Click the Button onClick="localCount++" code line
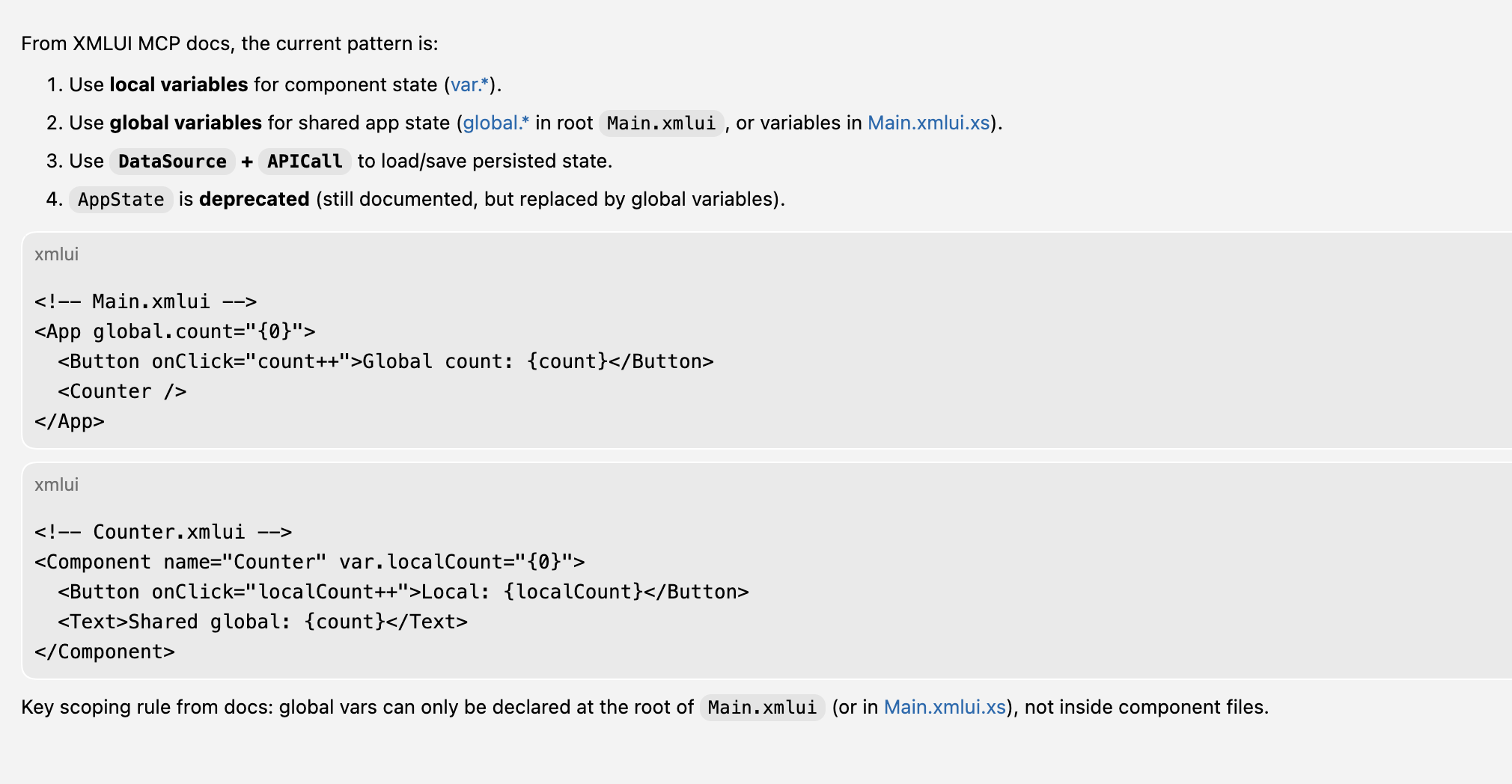The image size is (1512, 784). 403,592
